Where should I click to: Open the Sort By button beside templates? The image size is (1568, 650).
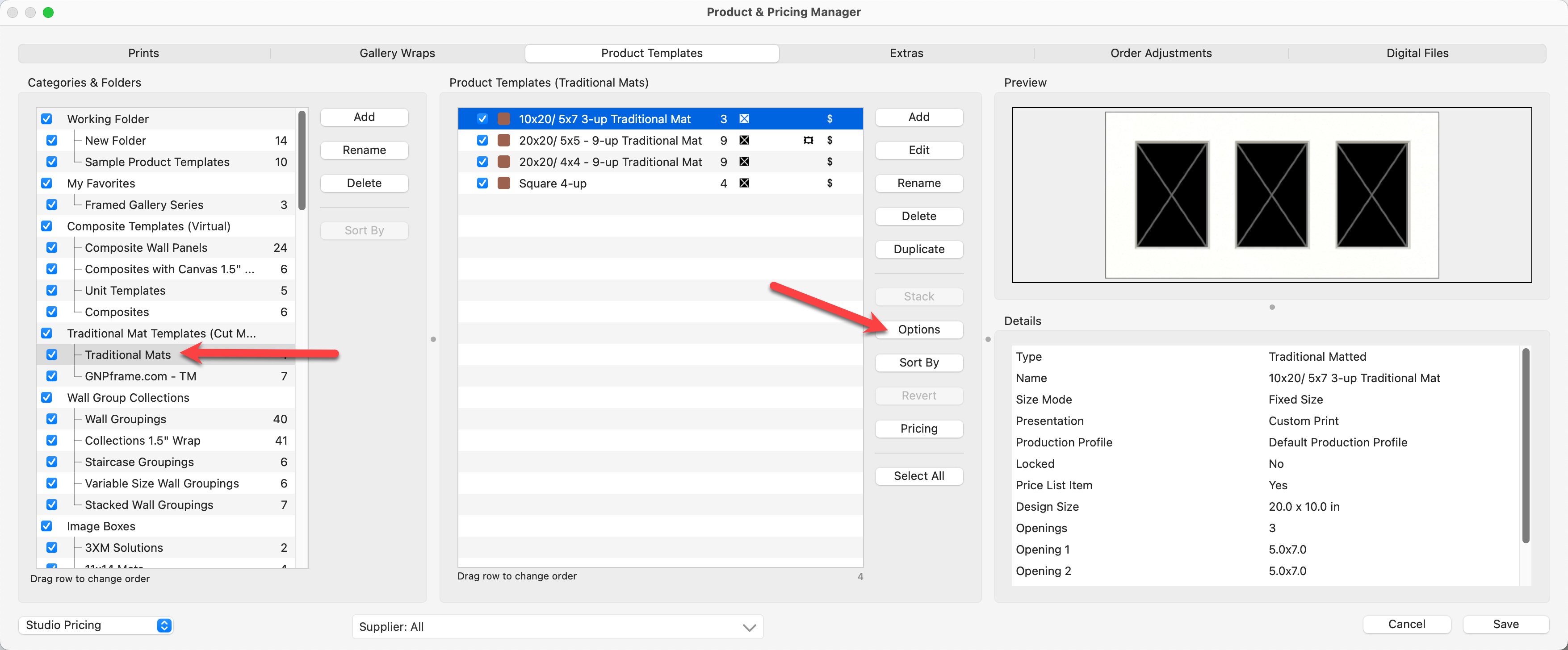[x=918, y=362]
